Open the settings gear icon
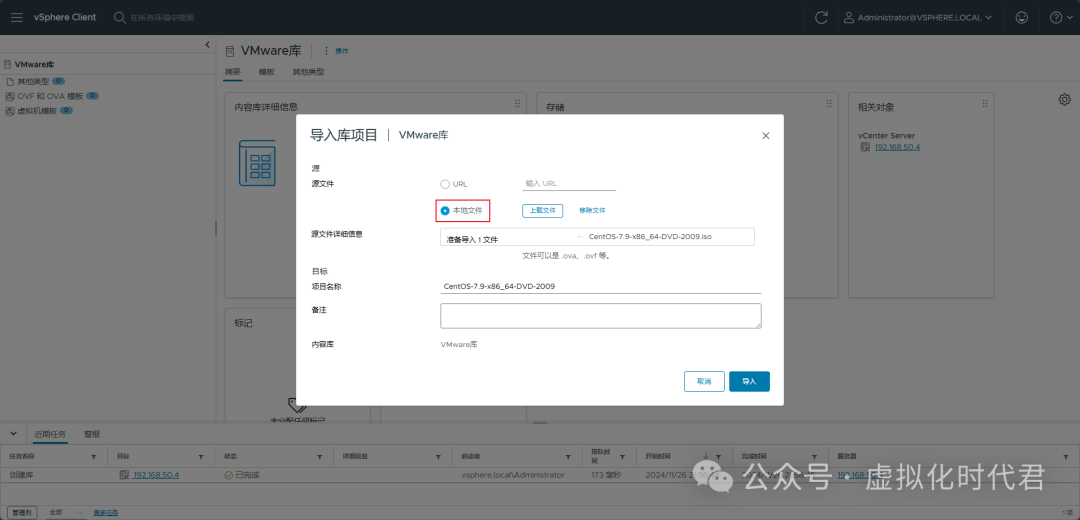The image size is (1080, 520). [1064, 100]
